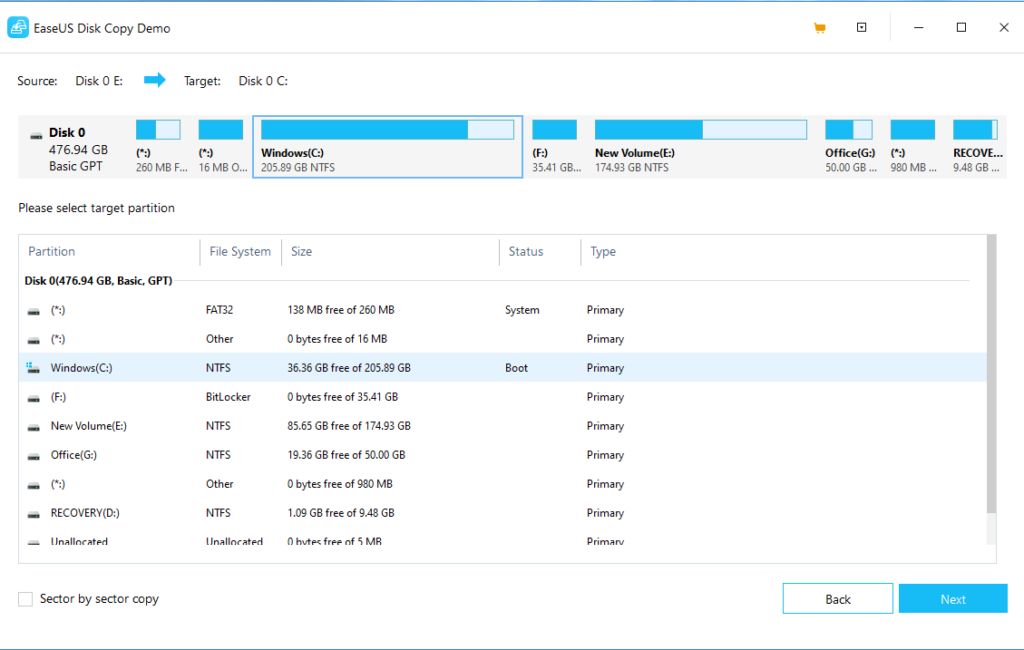This screenshot has width=1024, height=650.
Task: Select 16 MB partition block in disk map
Action: 222,146
